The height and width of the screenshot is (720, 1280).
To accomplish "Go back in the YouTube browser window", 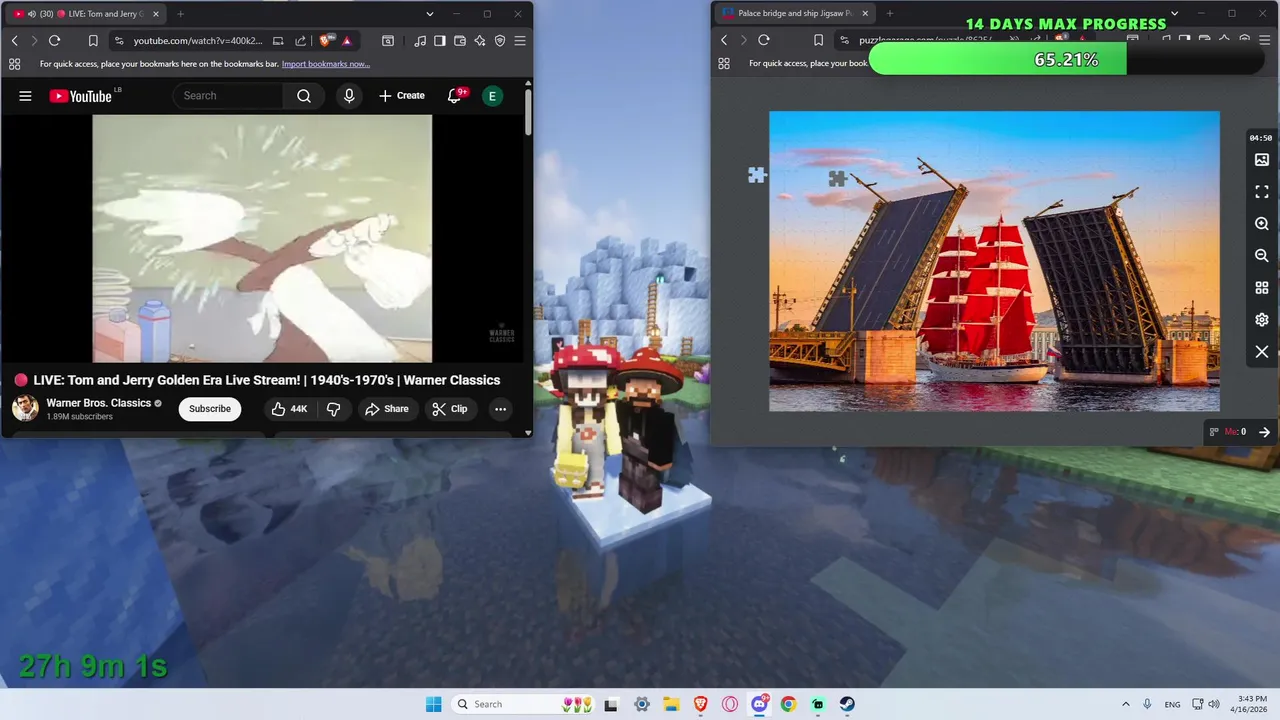I will 15,40.
